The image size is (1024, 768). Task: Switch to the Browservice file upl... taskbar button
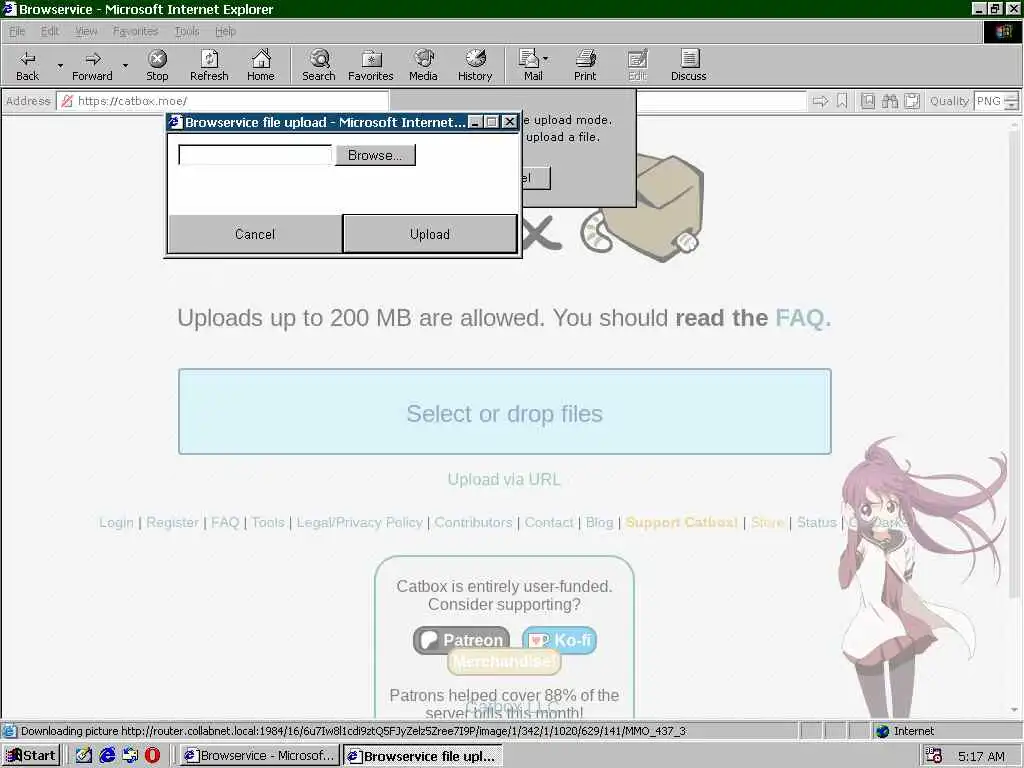423,756
